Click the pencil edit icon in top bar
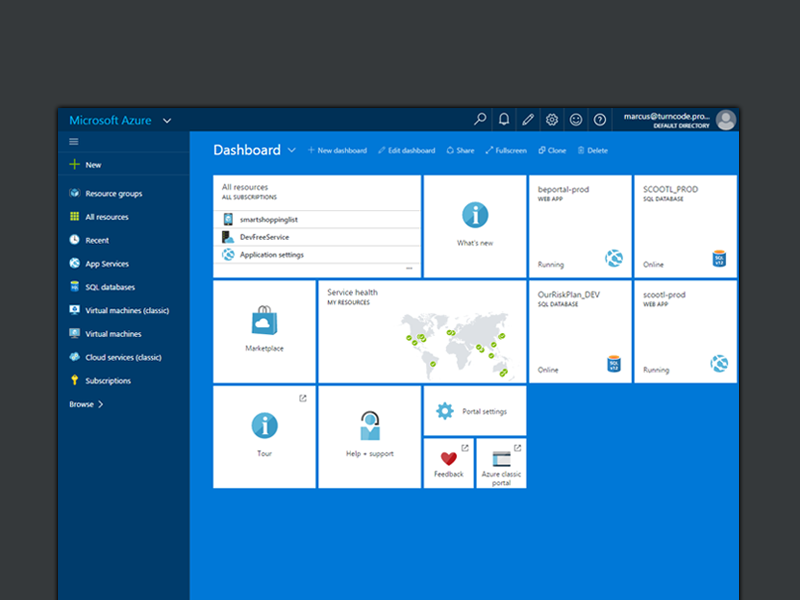This screenshot has height=600, width=800. click(528, 119)
